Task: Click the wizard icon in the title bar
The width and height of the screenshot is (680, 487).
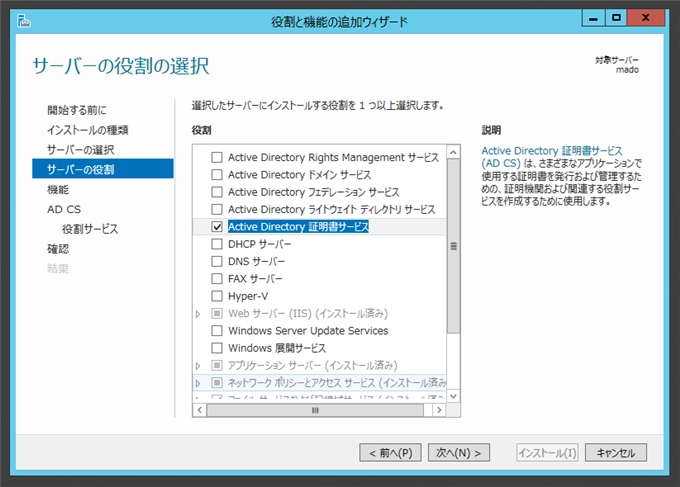Action: click(x=24, y=21)
